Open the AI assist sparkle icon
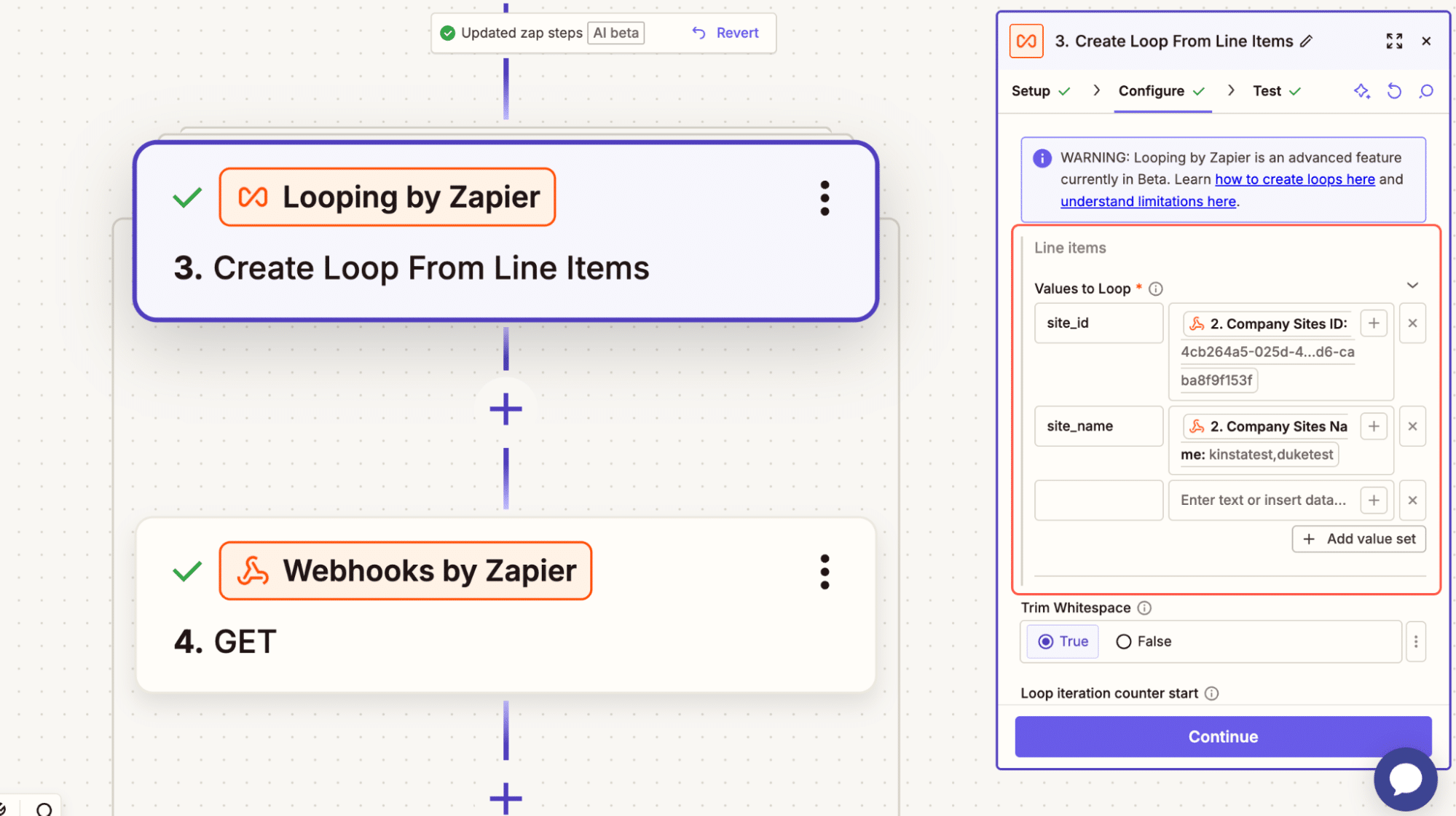Image resolution: width=1456 pixels, height=816 pixels. tap(1361, 91)
